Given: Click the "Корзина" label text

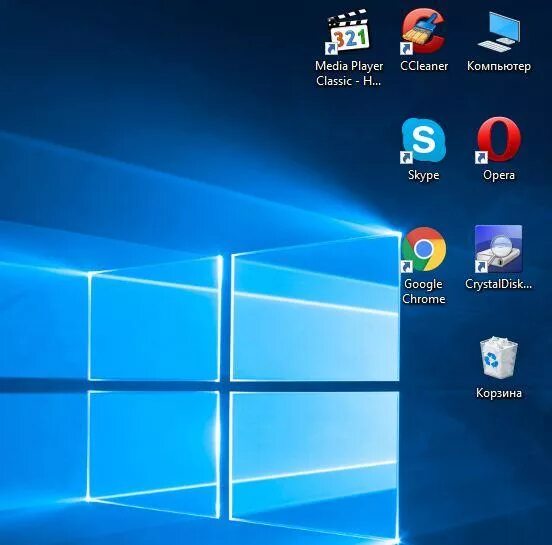Looking at the screenshot, I should pos(499,393).
